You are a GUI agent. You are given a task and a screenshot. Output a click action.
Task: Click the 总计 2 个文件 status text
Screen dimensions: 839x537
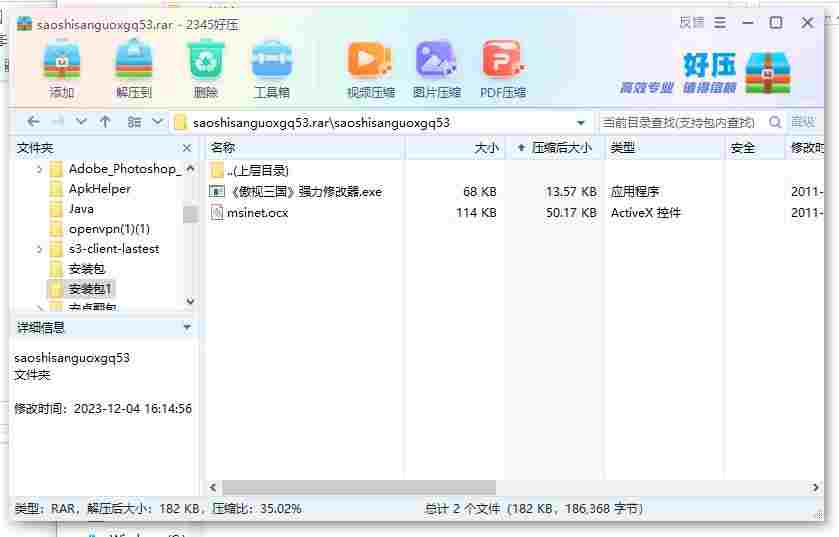pyautogui.click(x=462, y=509)
